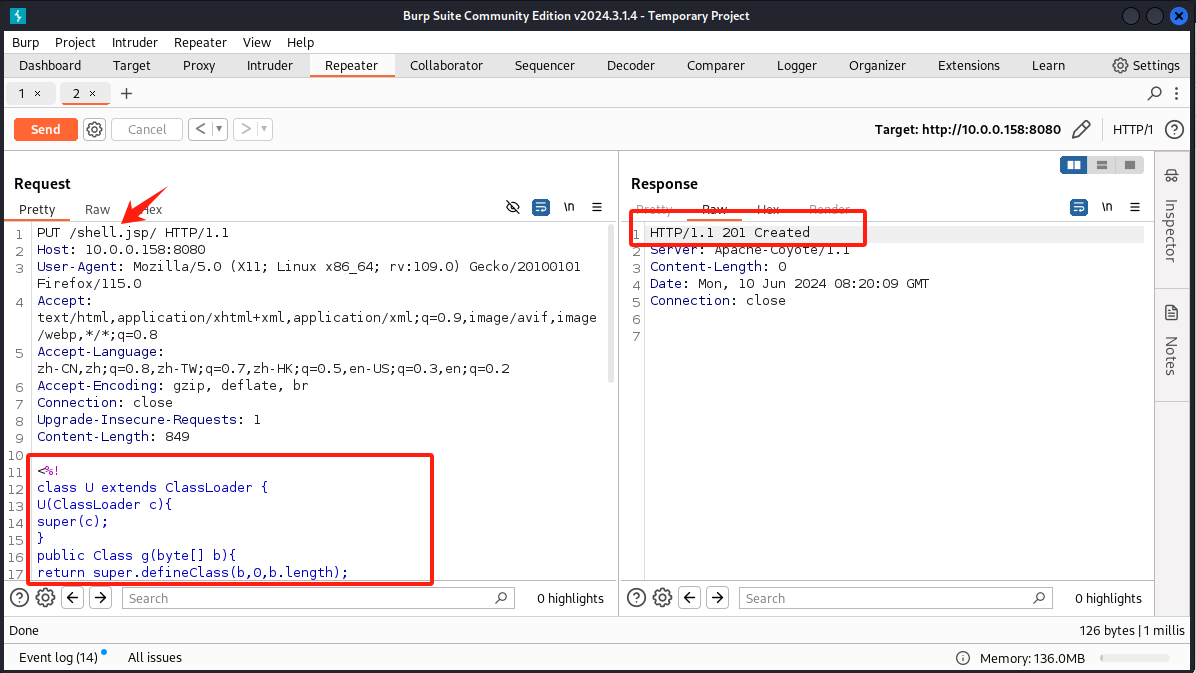This screenshot has height=673, width=1196.
Task: Open the Notes side panel
Action: point(1171,340)
